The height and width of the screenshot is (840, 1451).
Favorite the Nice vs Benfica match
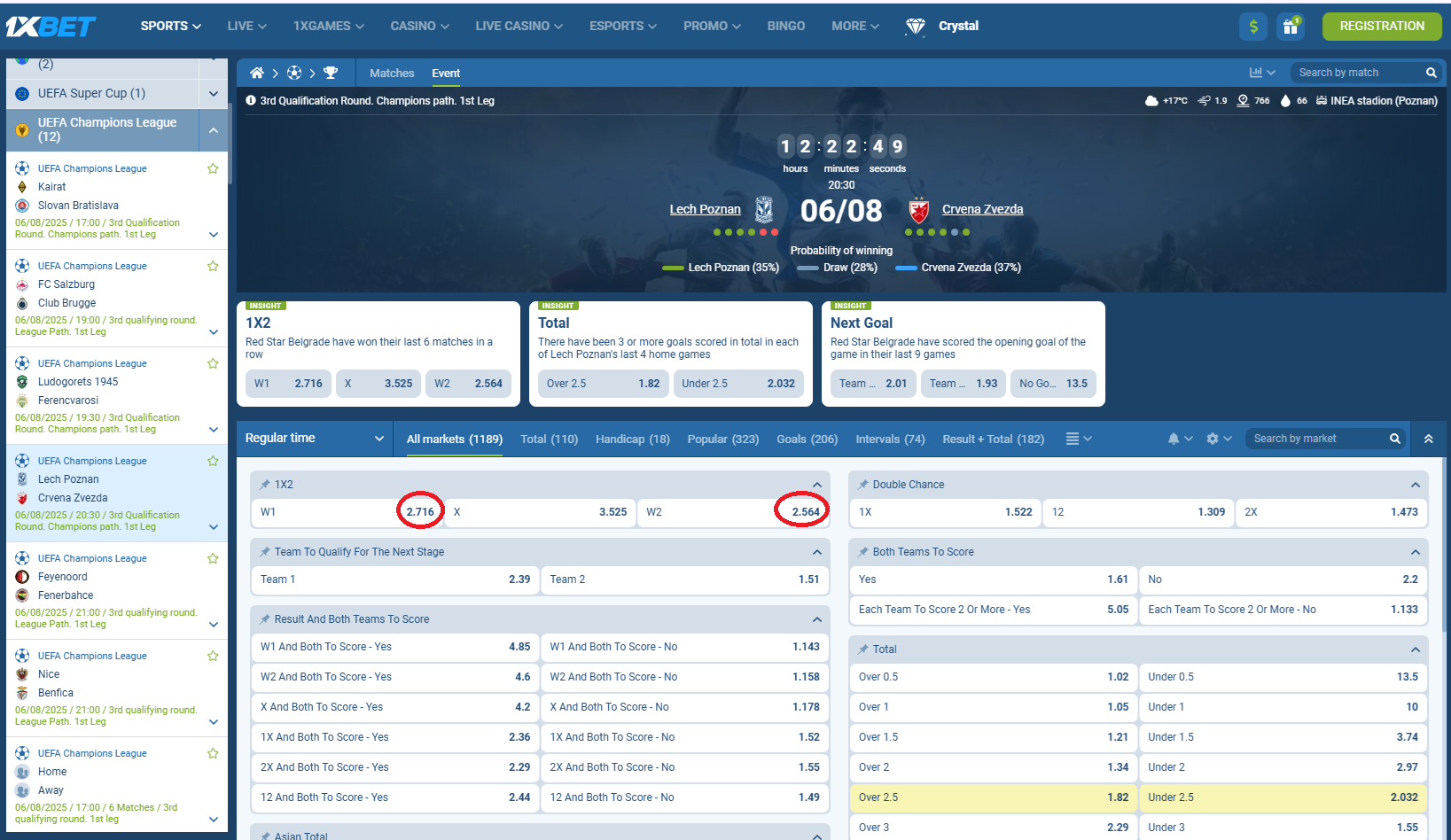213,656
